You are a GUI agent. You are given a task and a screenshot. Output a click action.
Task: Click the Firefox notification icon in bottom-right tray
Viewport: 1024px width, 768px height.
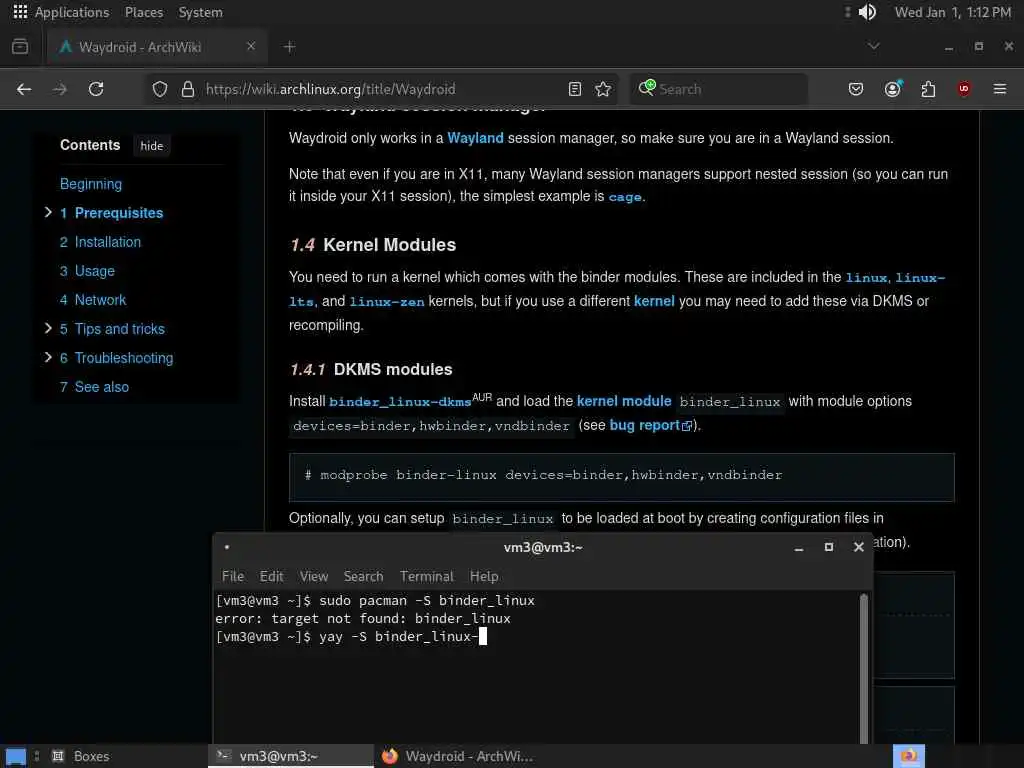coord(909,756)
